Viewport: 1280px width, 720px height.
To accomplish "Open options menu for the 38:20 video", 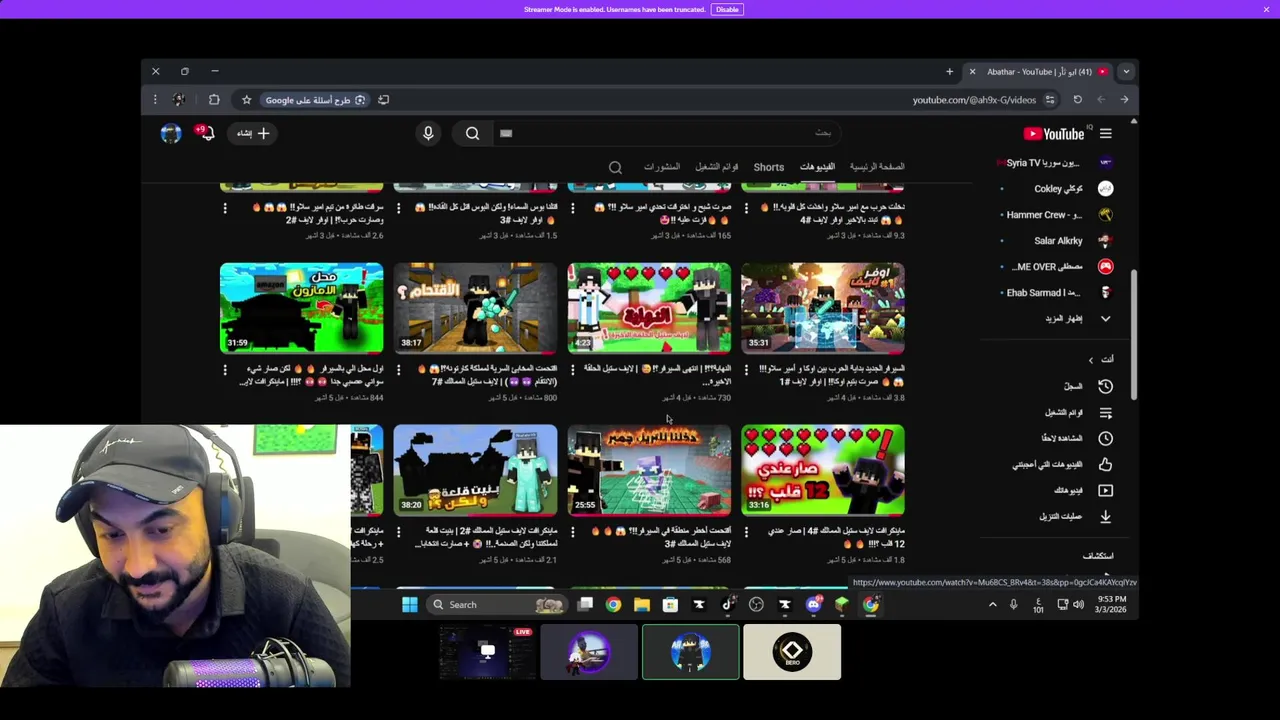I will pos(399,532).
